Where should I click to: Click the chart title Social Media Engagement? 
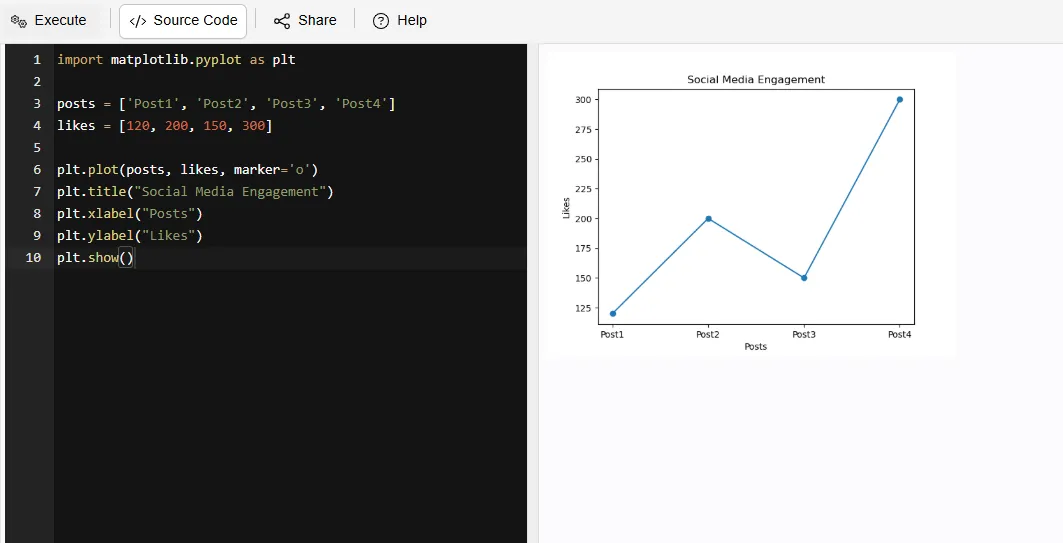click(756, 79)
